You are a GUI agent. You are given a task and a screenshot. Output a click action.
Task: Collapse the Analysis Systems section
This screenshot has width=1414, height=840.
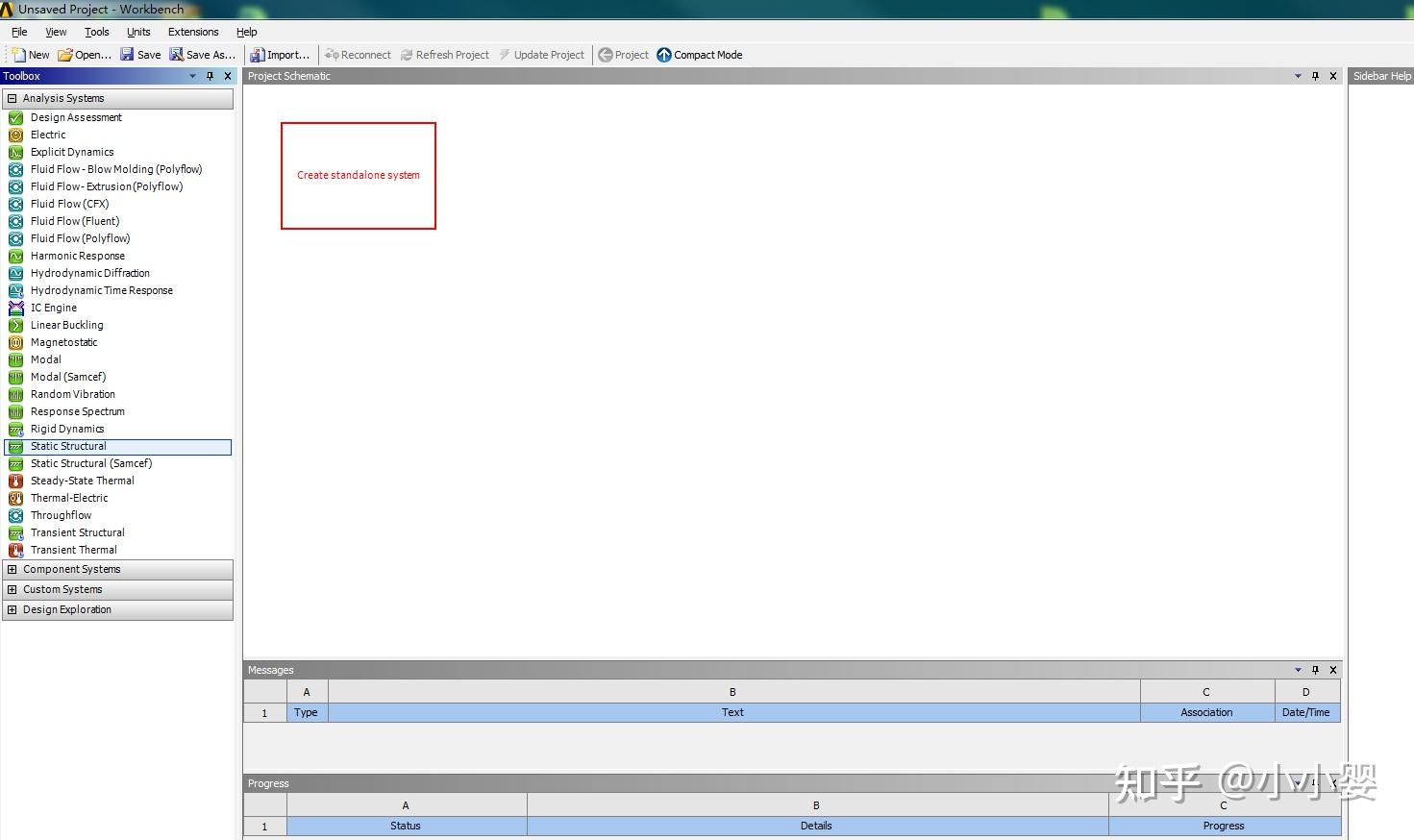pos(12,98)
